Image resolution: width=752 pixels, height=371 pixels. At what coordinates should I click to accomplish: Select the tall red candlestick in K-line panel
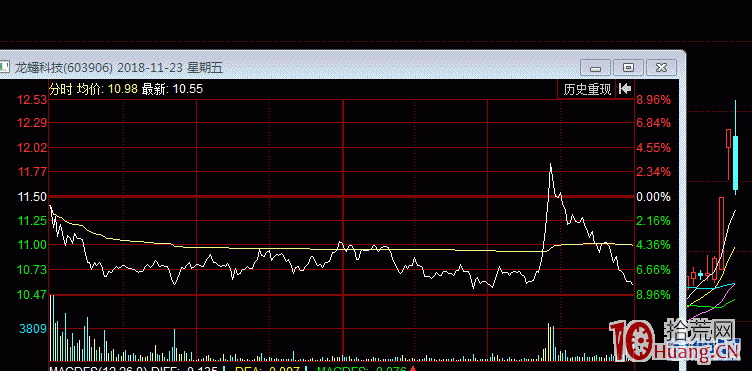coord(721,234)
